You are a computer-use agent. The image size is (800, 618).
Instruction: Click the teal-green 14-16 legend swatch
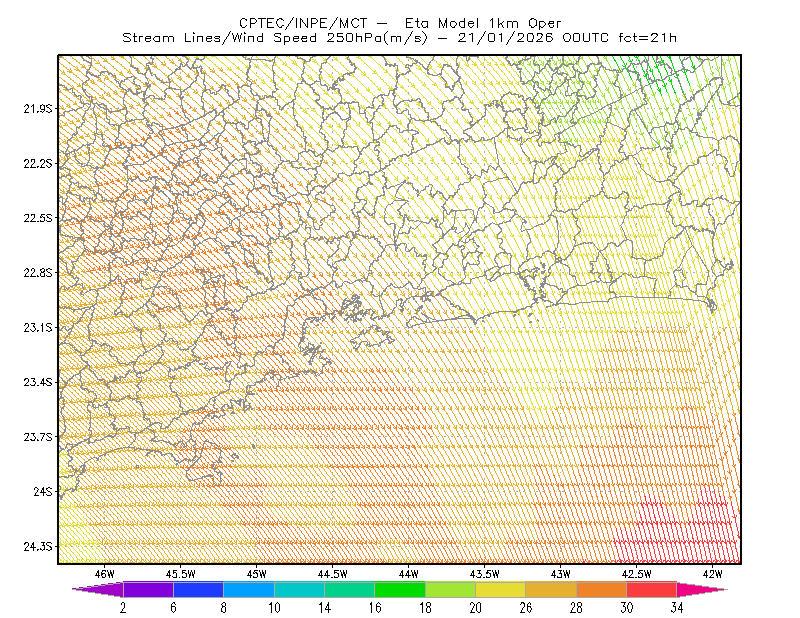click(349, 589)
